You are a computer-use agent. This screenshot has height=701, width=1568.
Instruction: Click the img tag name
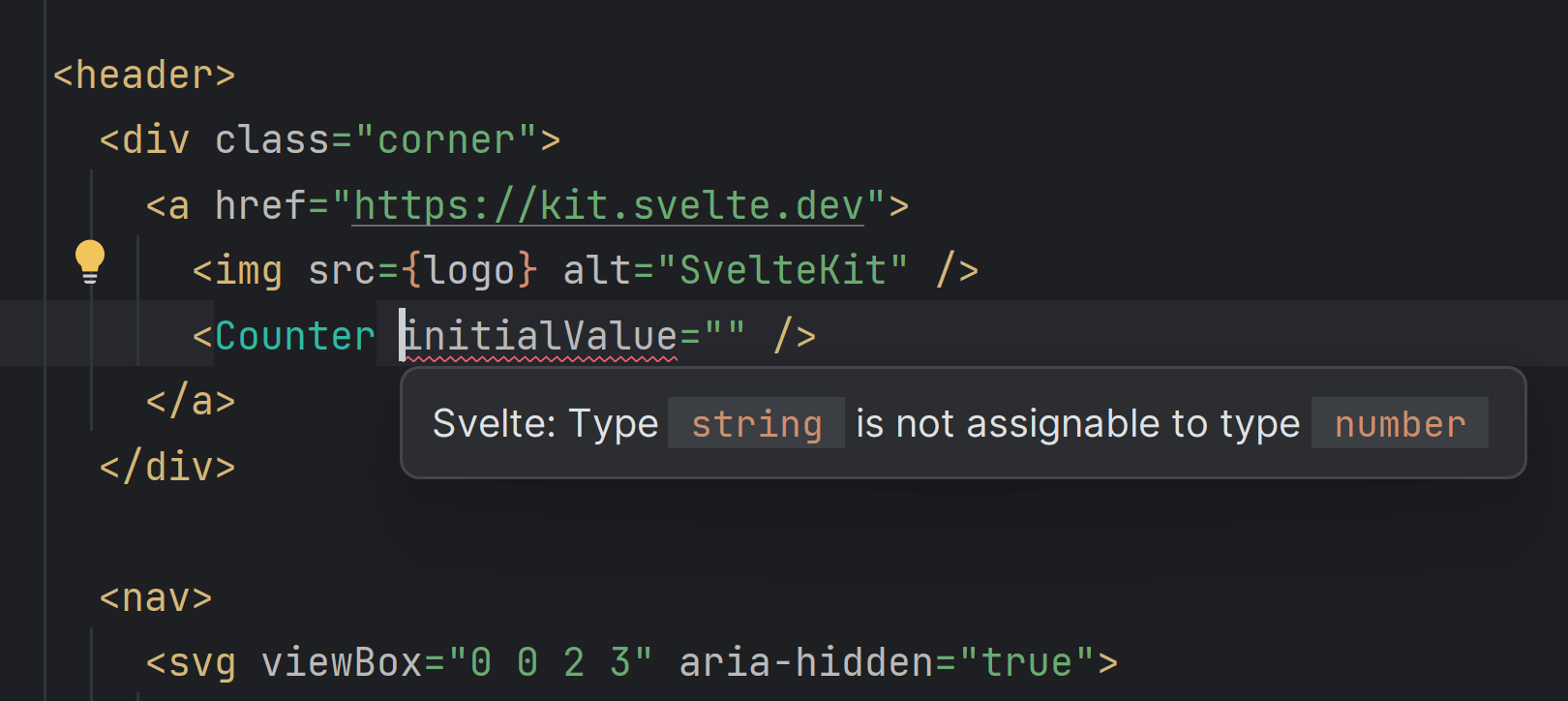pos(249,271)
